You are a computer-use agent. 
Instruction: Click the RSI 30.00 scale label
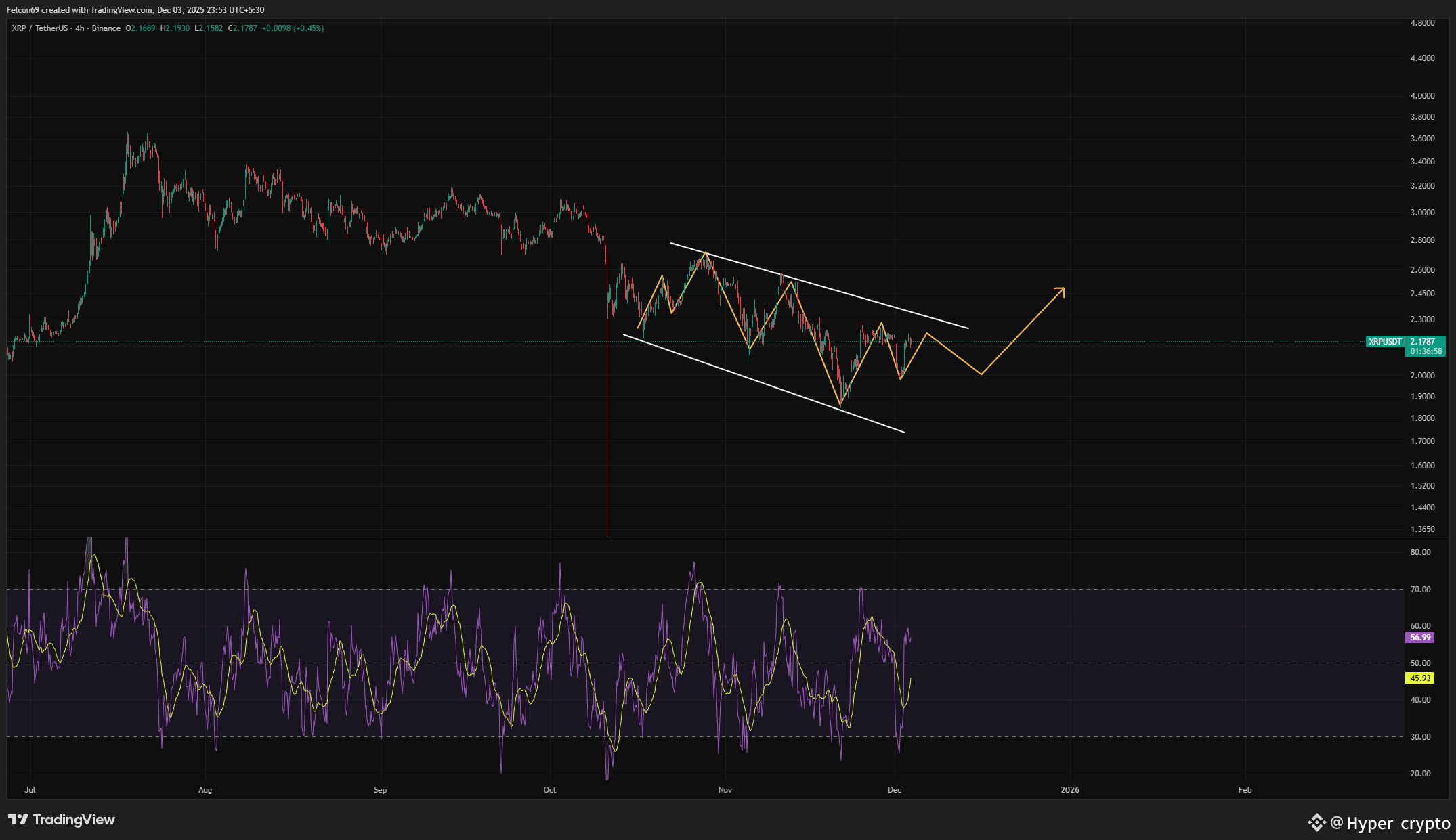point(1420,737)
